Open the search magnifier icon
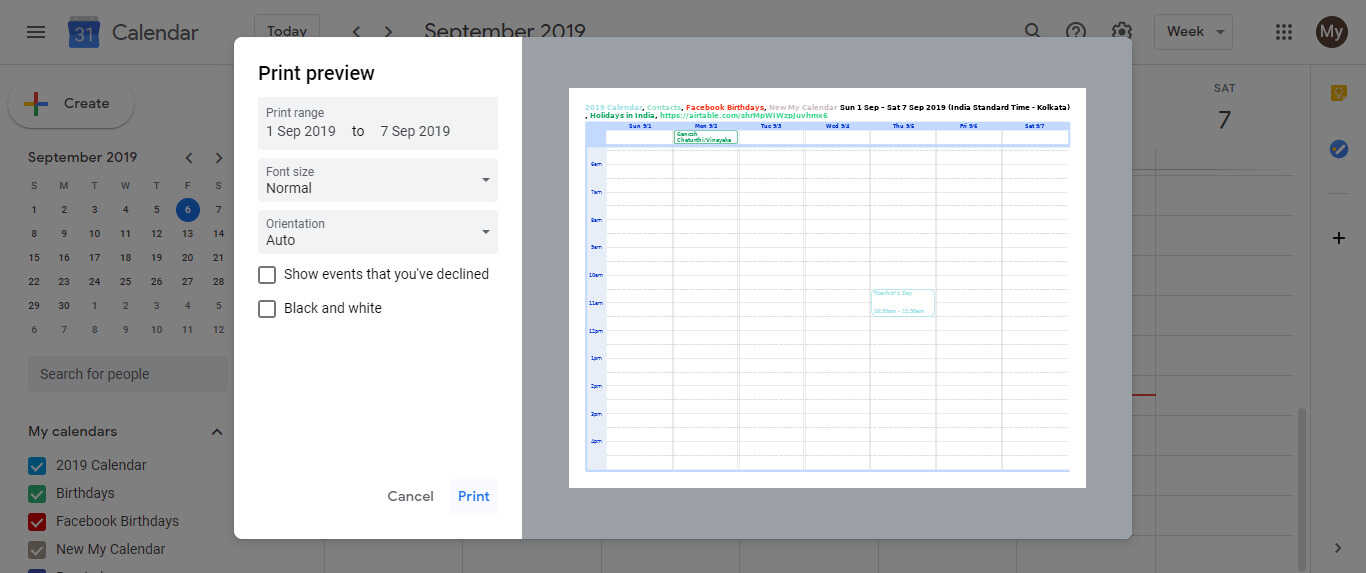 [1032, 32]
